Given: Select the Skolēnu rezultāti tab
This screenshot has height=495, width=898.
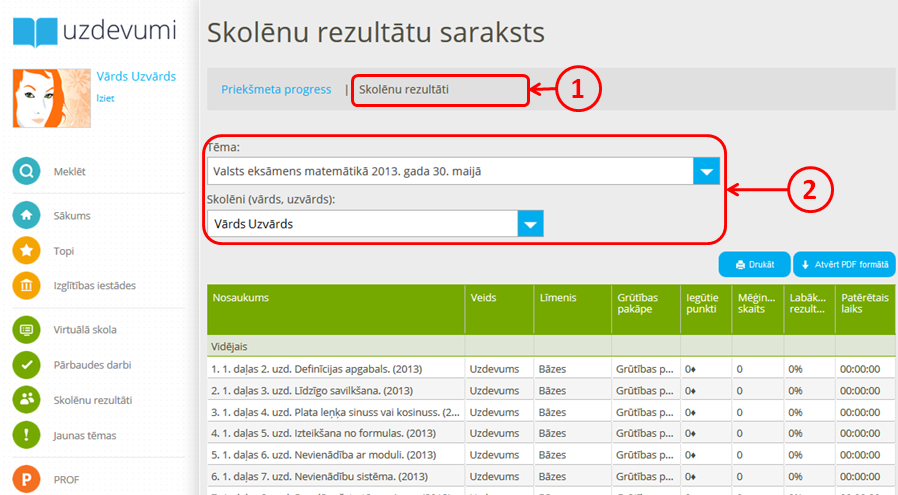Looking at the screenshot, I should tap(404, 90).
